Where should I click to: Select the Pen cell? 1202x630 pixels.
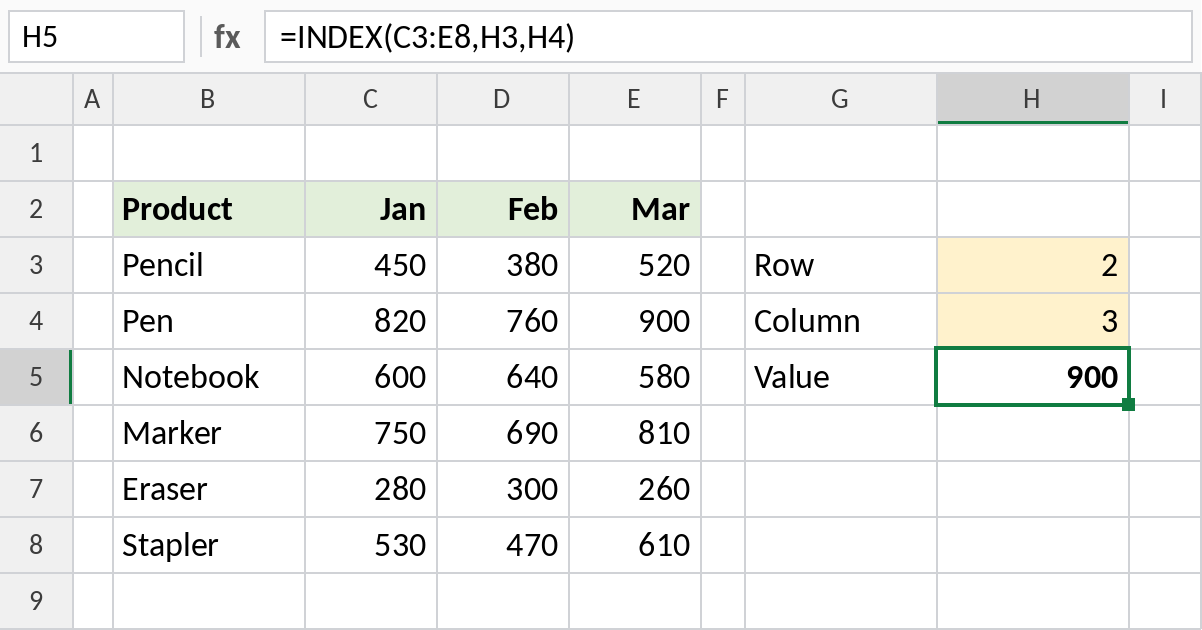coord(209,321)
